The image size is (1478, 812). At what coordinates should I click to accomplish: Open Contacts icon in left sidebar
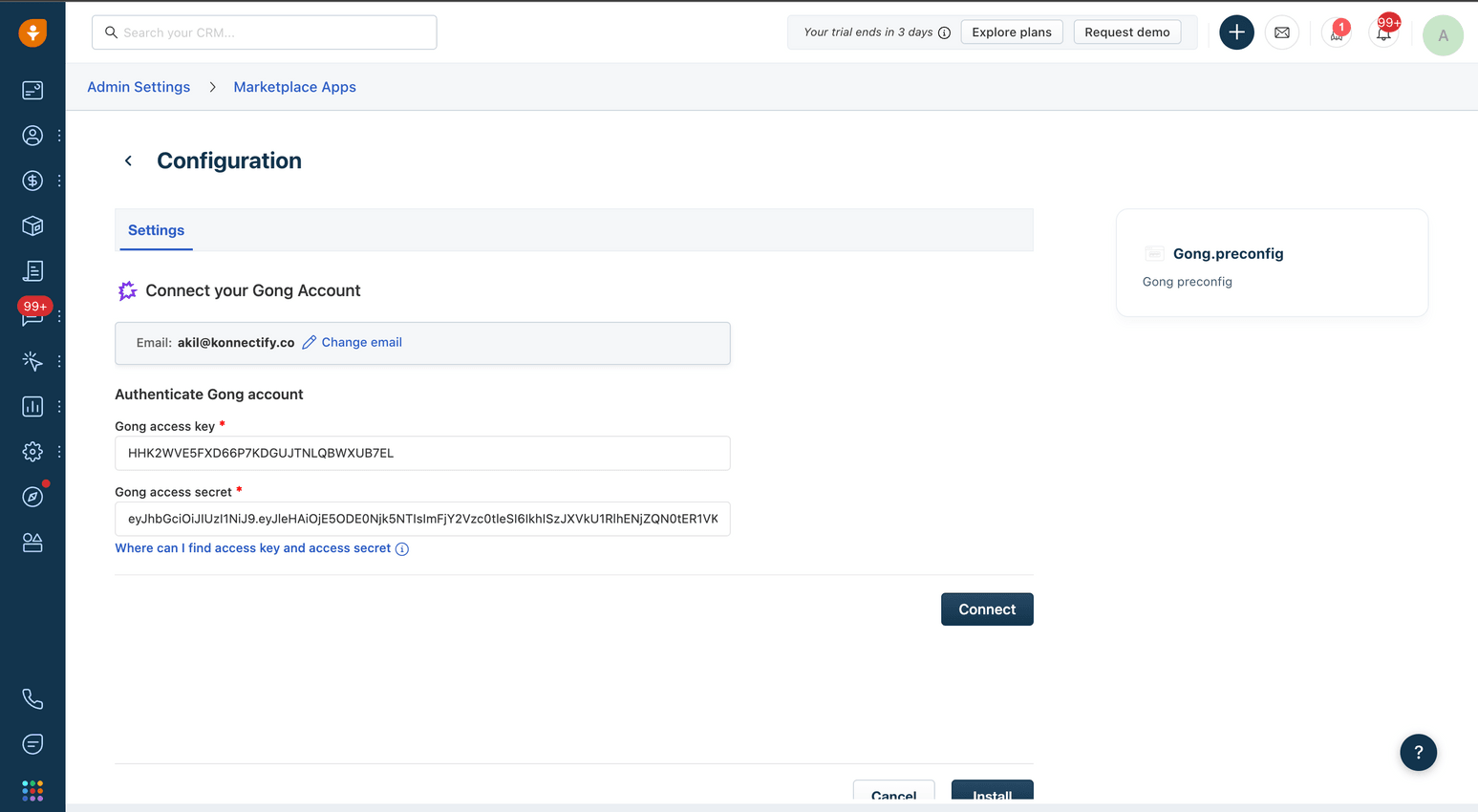[32, 136]
